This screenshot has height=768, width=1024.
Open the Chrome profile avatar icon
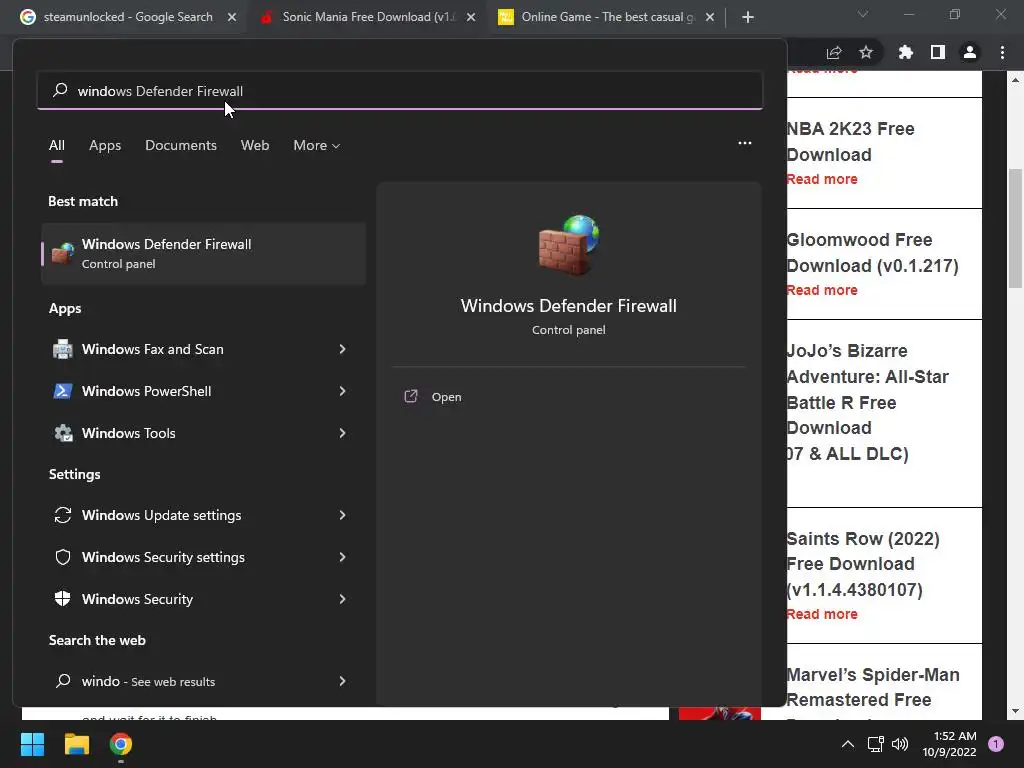tap(970, 52)
